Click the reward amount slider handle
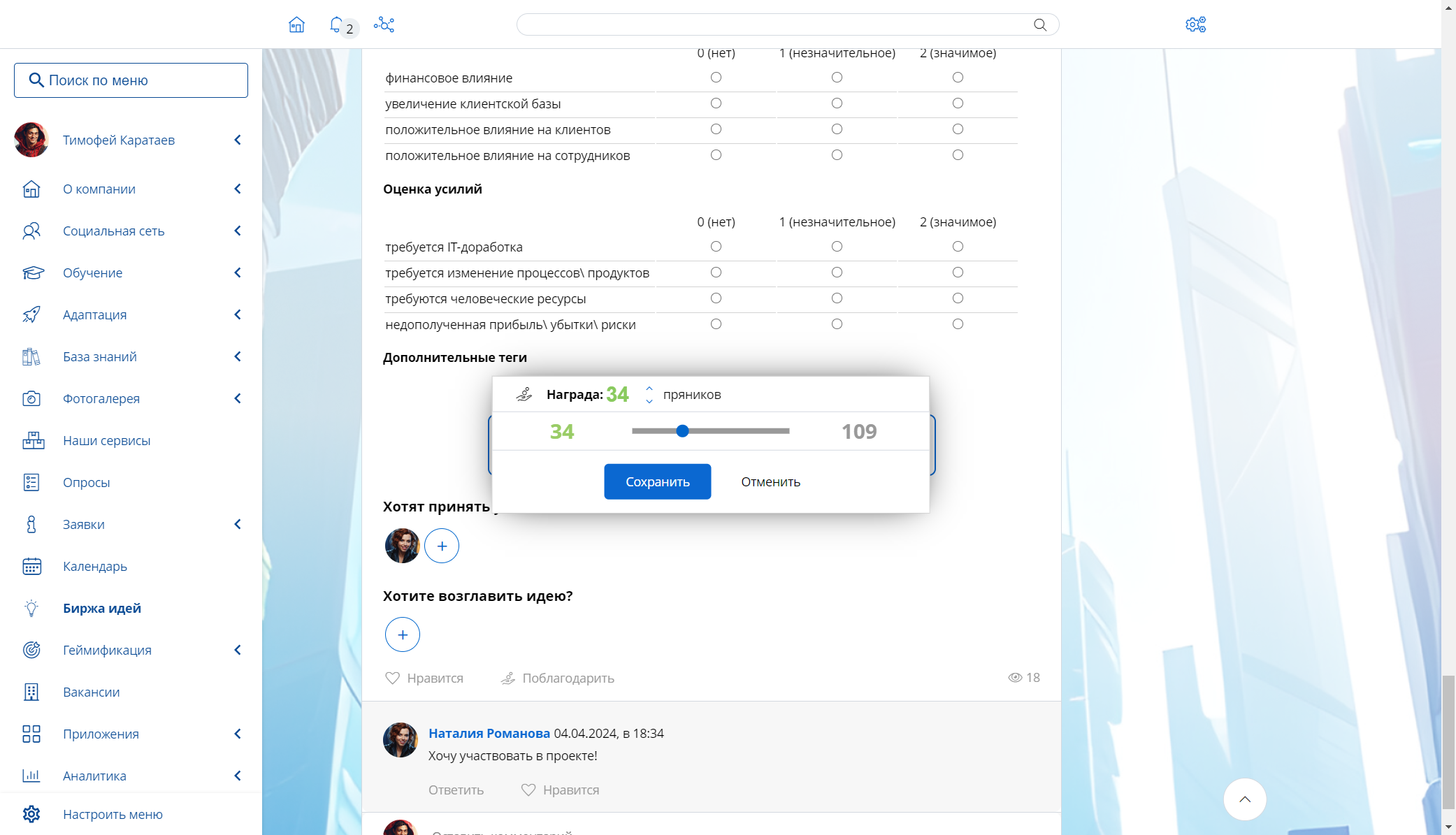Screen dimensions: 1456x835 click(x=683, y=431)
